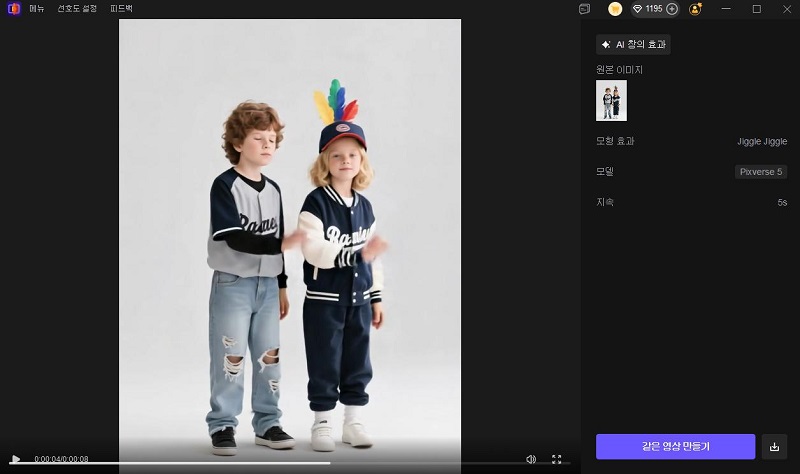Click the AI 창의 효과 tag

tap(633, 44)
